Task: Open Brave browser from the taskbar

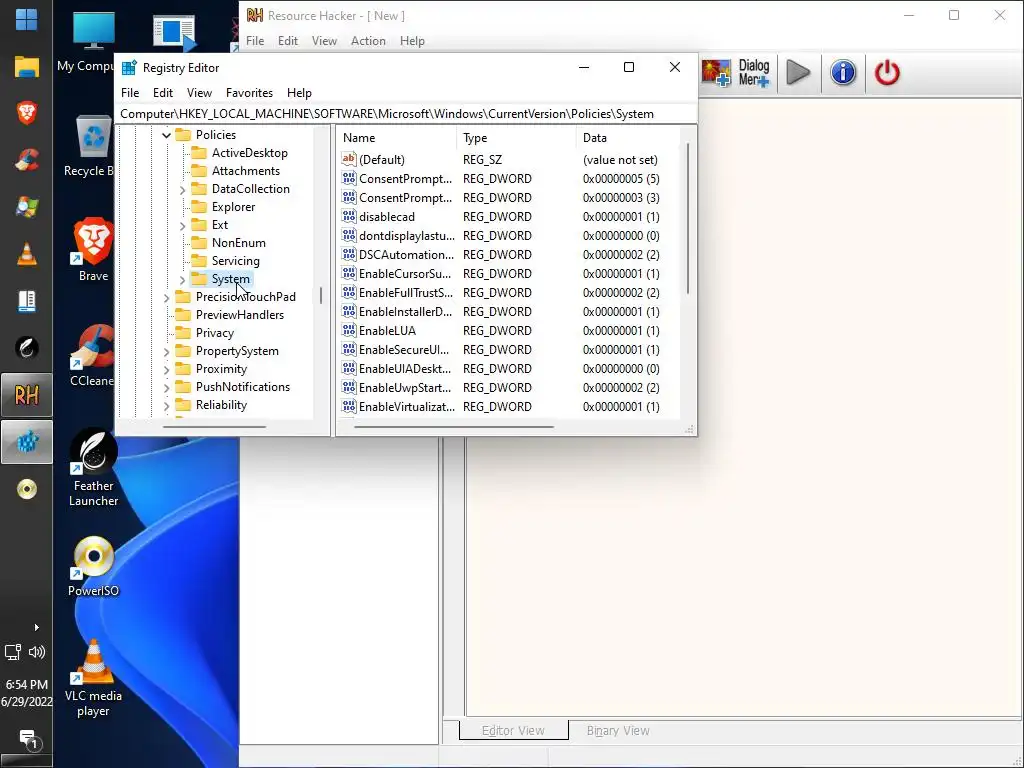Action: pyautogui.click(x=26, y=113)
